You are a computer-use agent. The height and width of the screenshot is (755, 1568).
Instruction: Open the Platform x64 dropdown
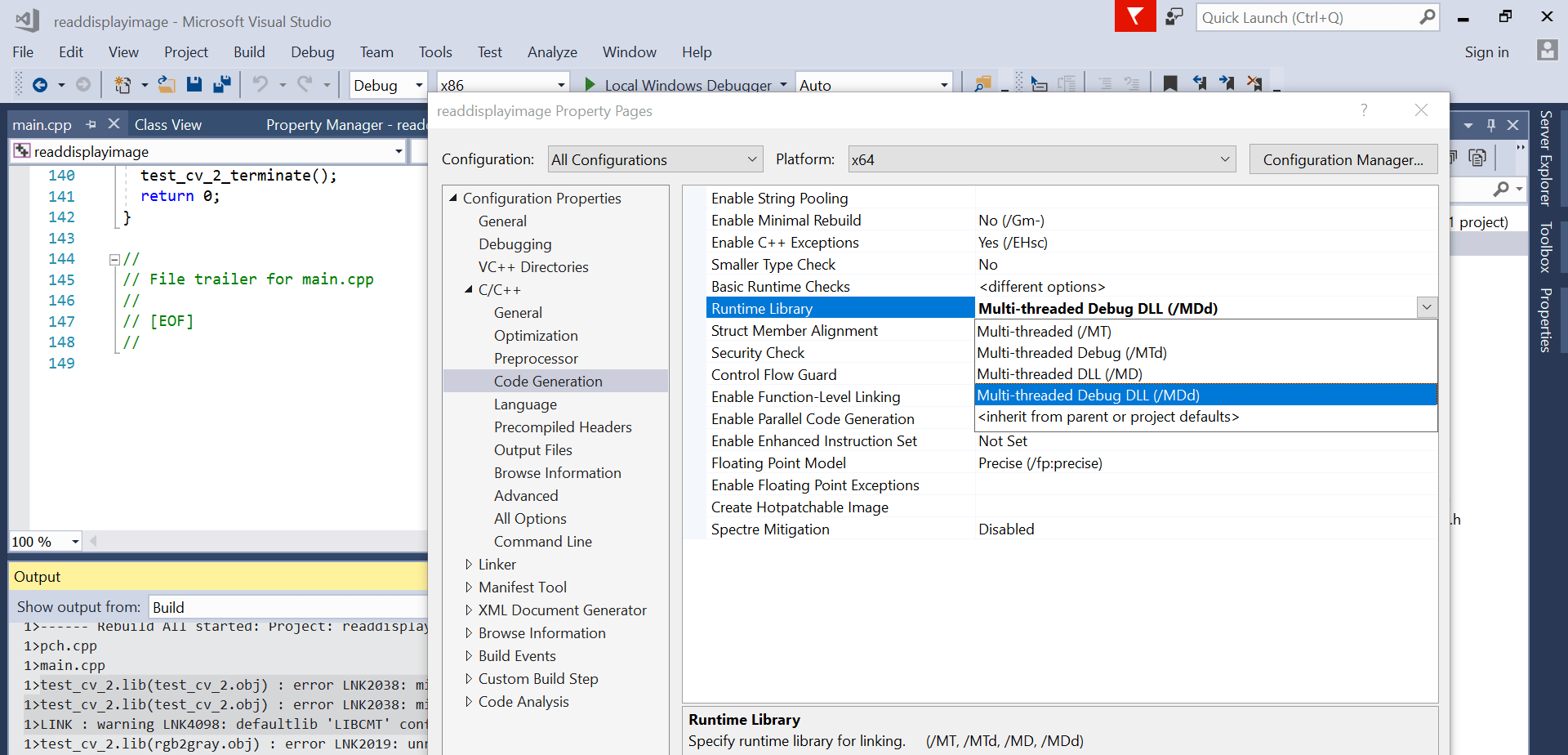tap(1041, 159)
